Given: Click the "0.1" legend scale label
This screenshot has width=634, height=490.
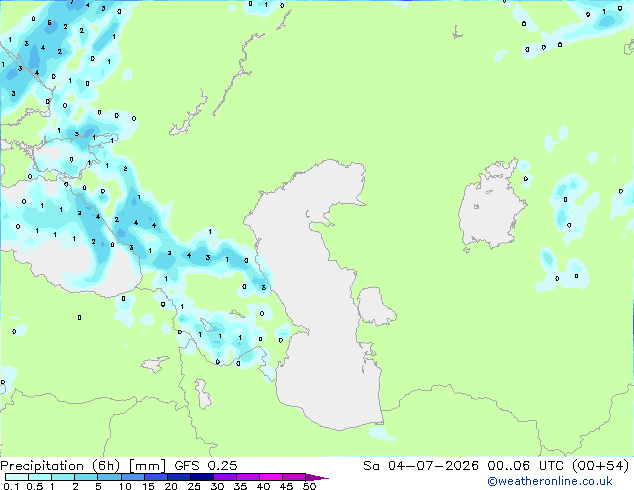Looking at the screenshot, I should coord(11,486).
